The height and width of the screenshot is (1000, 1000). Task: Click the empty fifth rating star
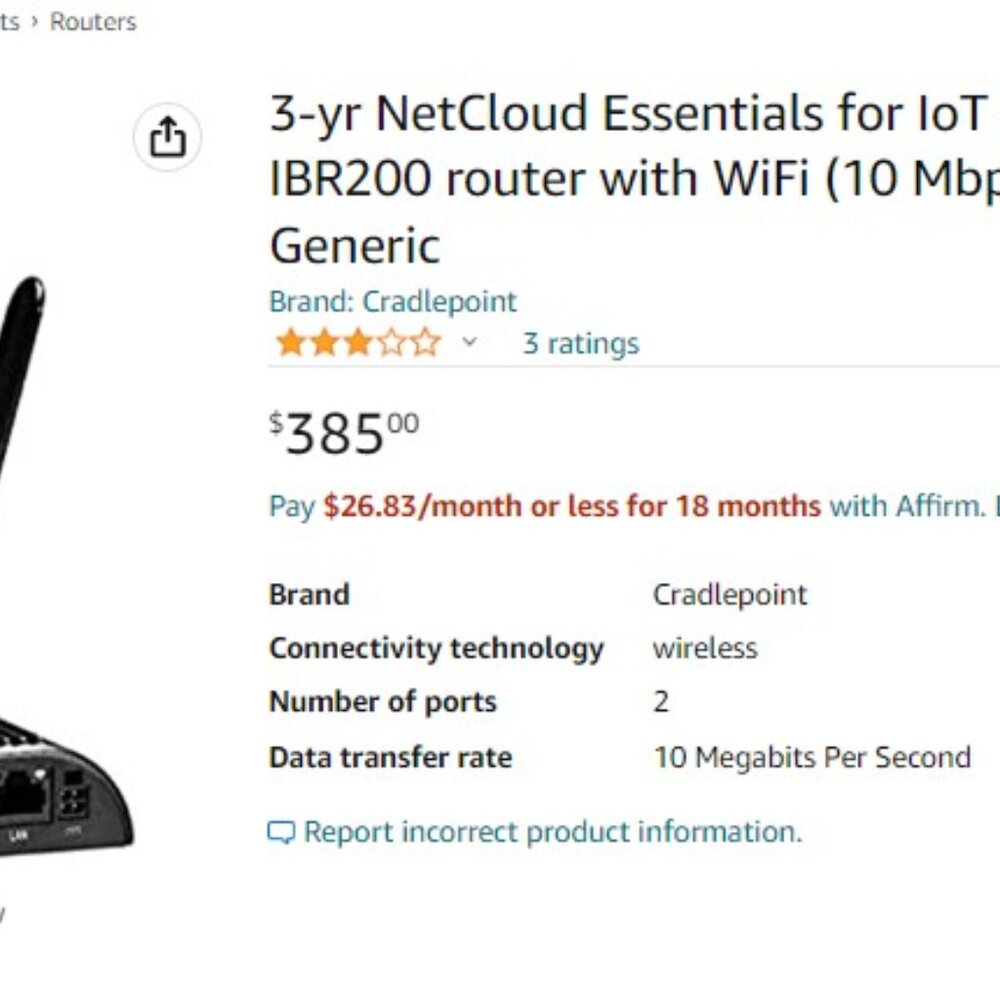(x=425, y=342)
